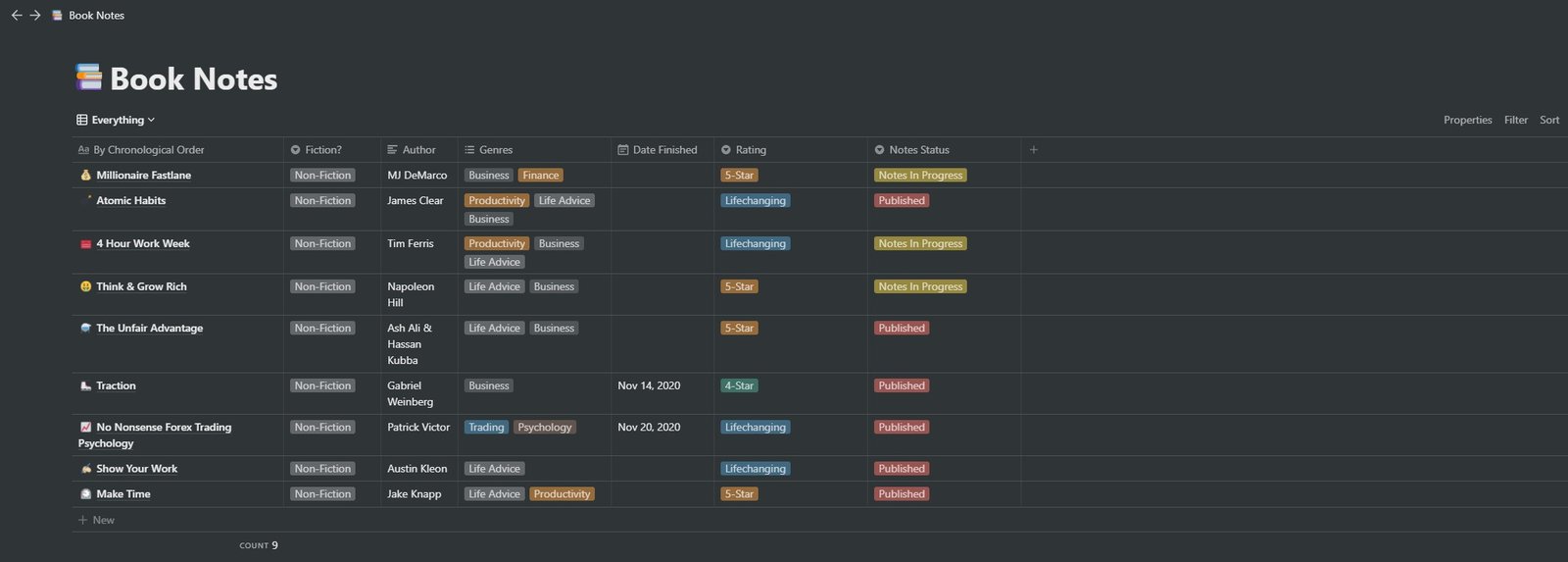Click the Austin Kleon author cell
The height and width of the screenshot is (562, 1568).
tap(418, 469)
